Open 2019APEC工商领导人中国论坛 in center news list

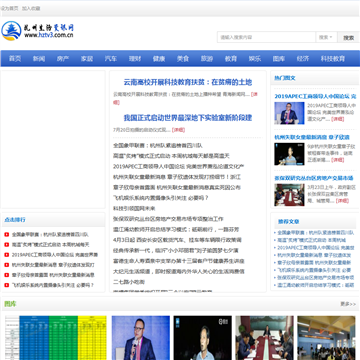click(179, 166)
